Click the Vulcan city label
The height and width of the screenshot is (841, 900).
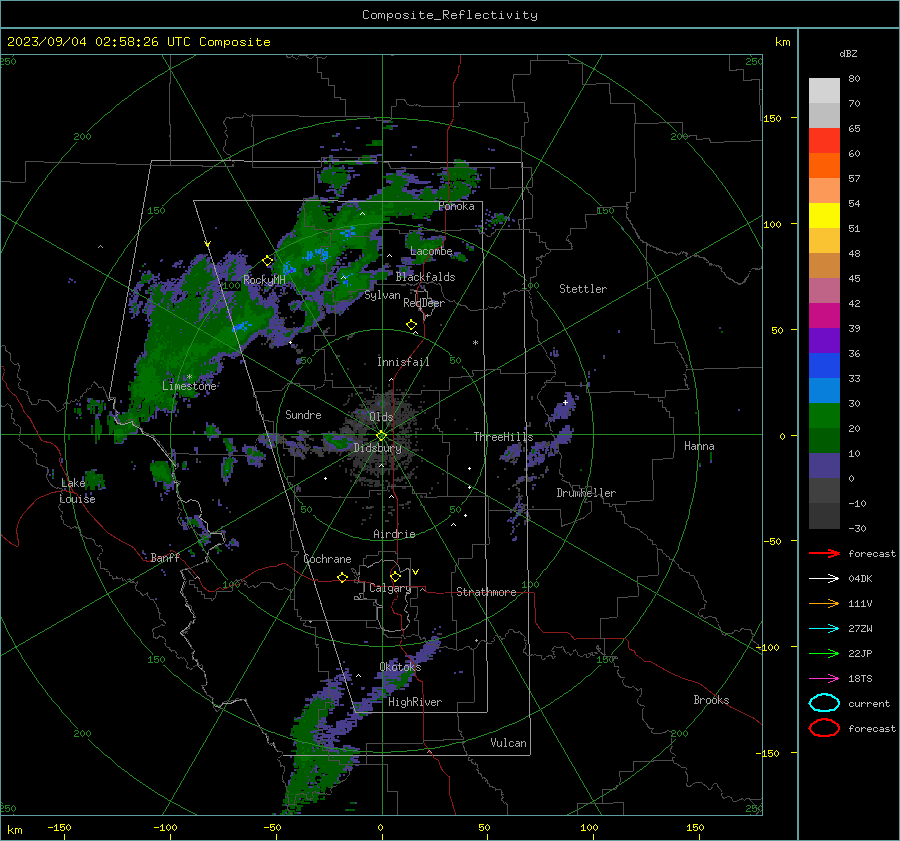pyautogui.click(x=508, y=743)
